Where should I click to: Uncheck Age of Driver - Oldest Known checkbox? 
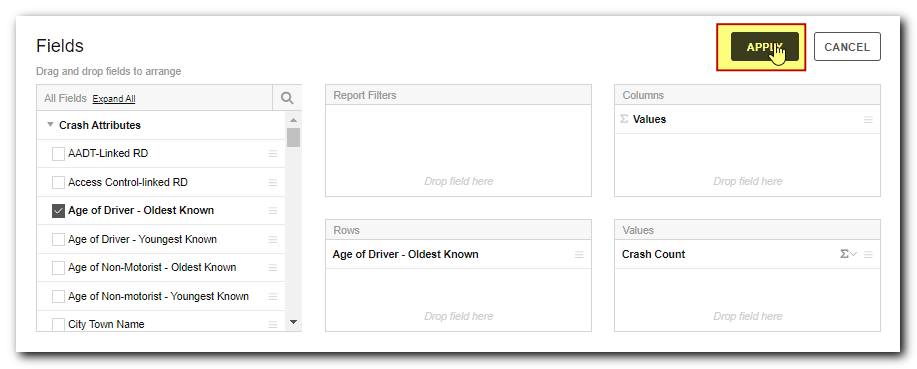click(x=58, y=211)
